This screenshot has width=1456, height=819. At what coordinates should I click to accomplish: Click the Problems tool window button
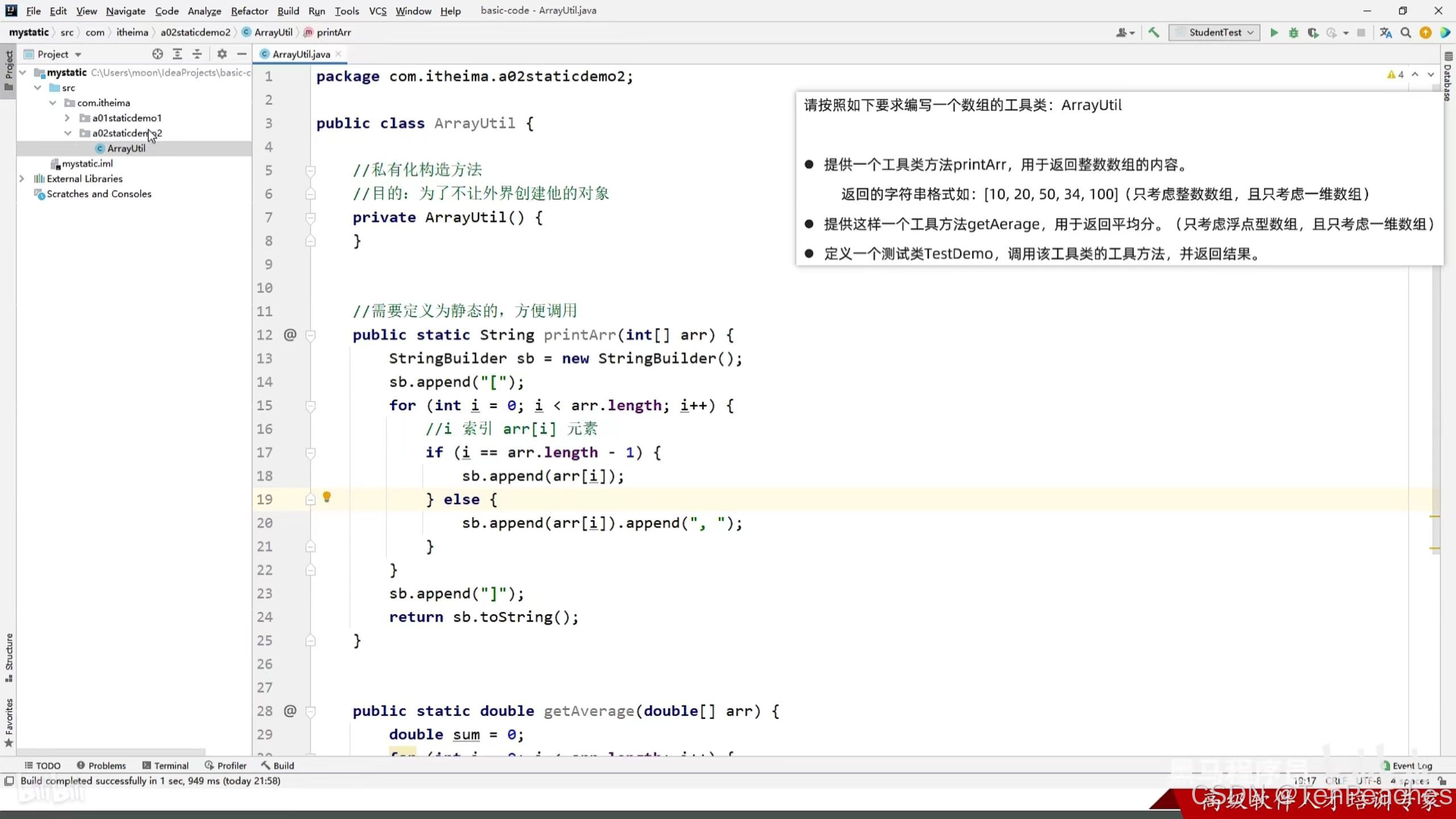coord(101,766)
